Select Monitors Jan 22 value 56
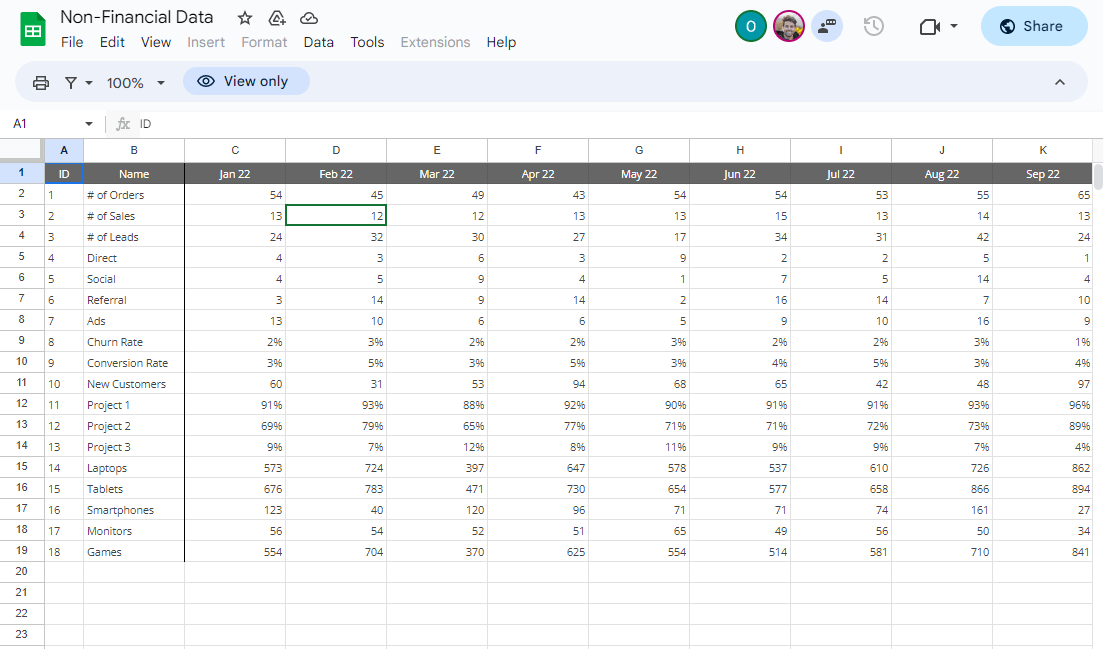This screenshot has height=649, width=1103. (235, 531)
